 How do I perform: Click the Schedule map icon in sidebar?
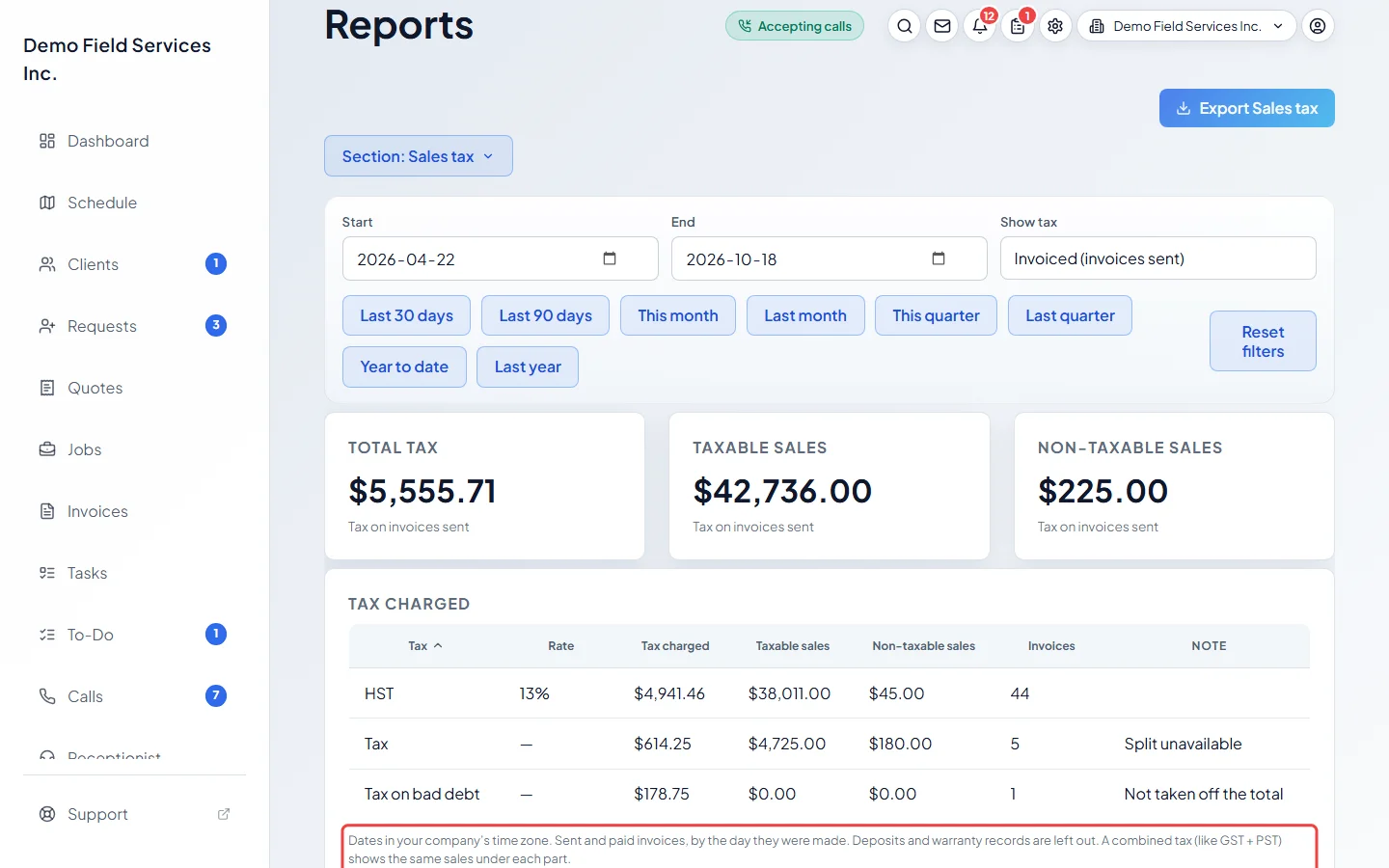point(47,203)
